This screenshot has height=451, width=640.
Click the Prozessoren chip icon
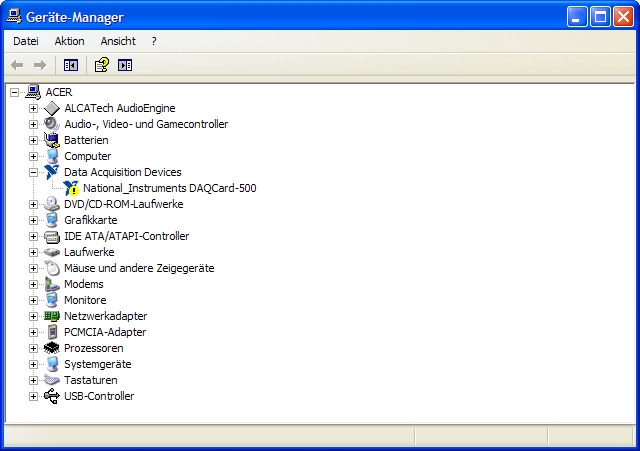tap(52, 348)
